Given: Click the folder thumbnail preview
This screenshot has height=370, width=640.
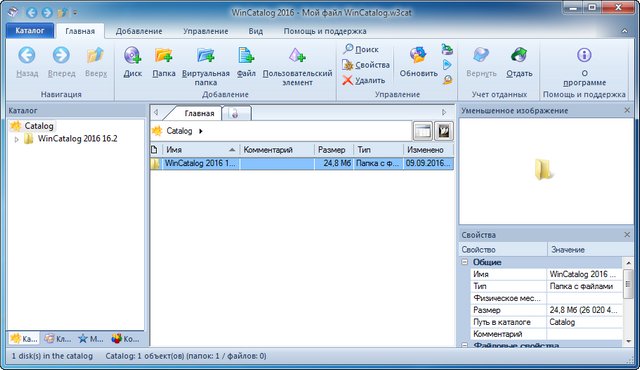Looking at the screenshot, I should point(543,170).
